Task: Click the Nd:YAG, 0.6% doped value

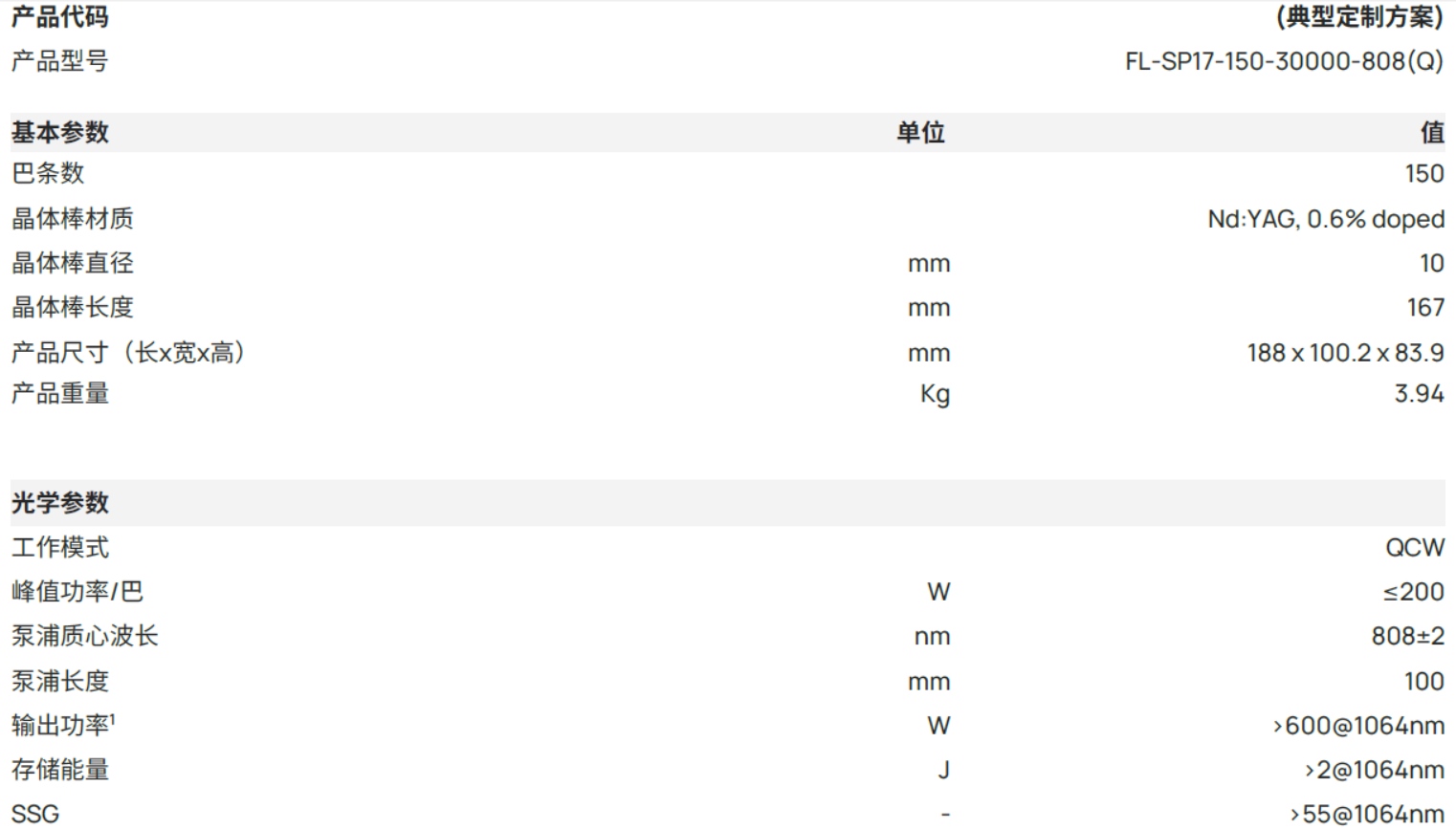Action: [1326, 219]
